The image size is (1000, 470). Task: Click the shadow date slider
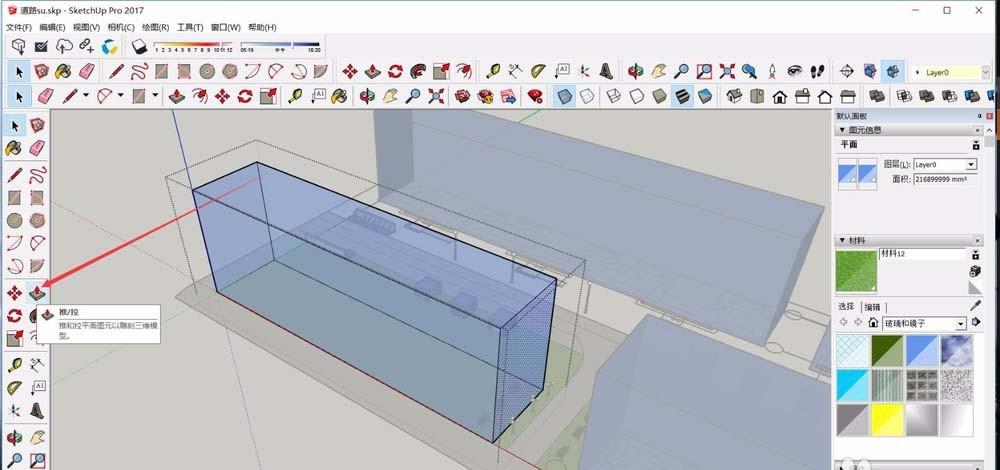(x=193, y=45)
